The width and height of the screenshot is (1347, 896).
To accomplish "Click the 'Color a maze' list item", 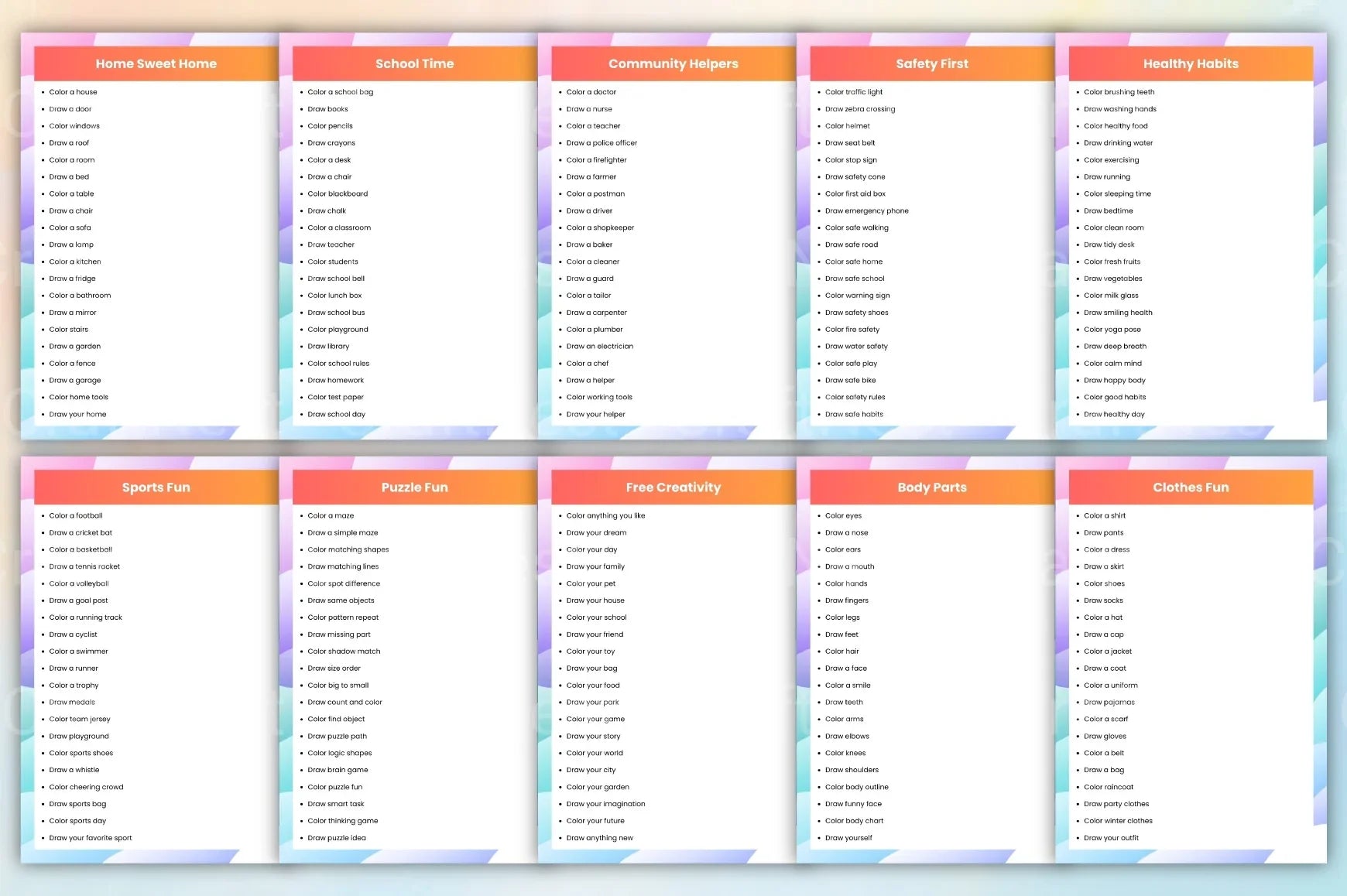I will click(331, 516).
